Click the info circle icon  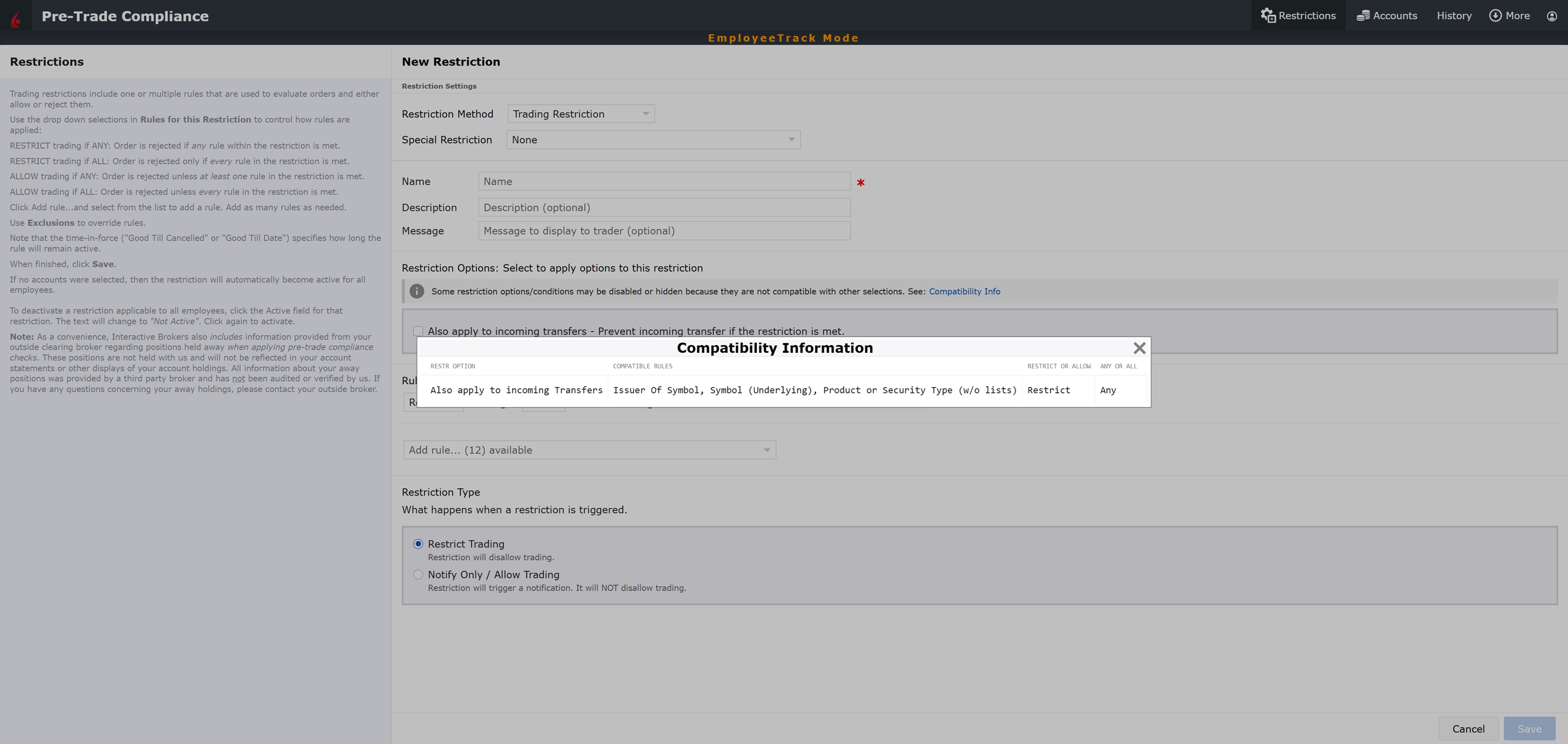point(416,291)
